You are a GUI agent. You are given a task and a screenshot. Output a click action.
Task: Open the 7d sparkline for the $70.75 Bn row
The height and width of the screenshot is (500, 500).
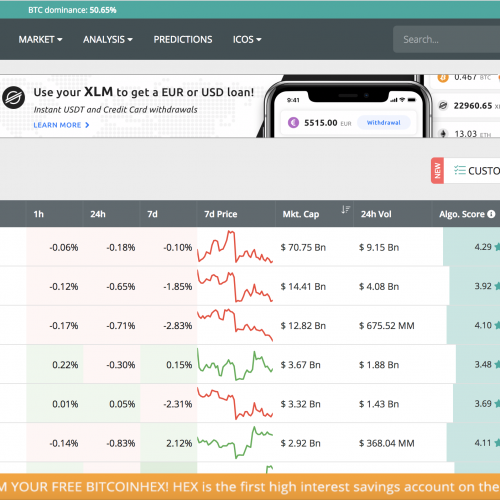click(x=235, y=247)
